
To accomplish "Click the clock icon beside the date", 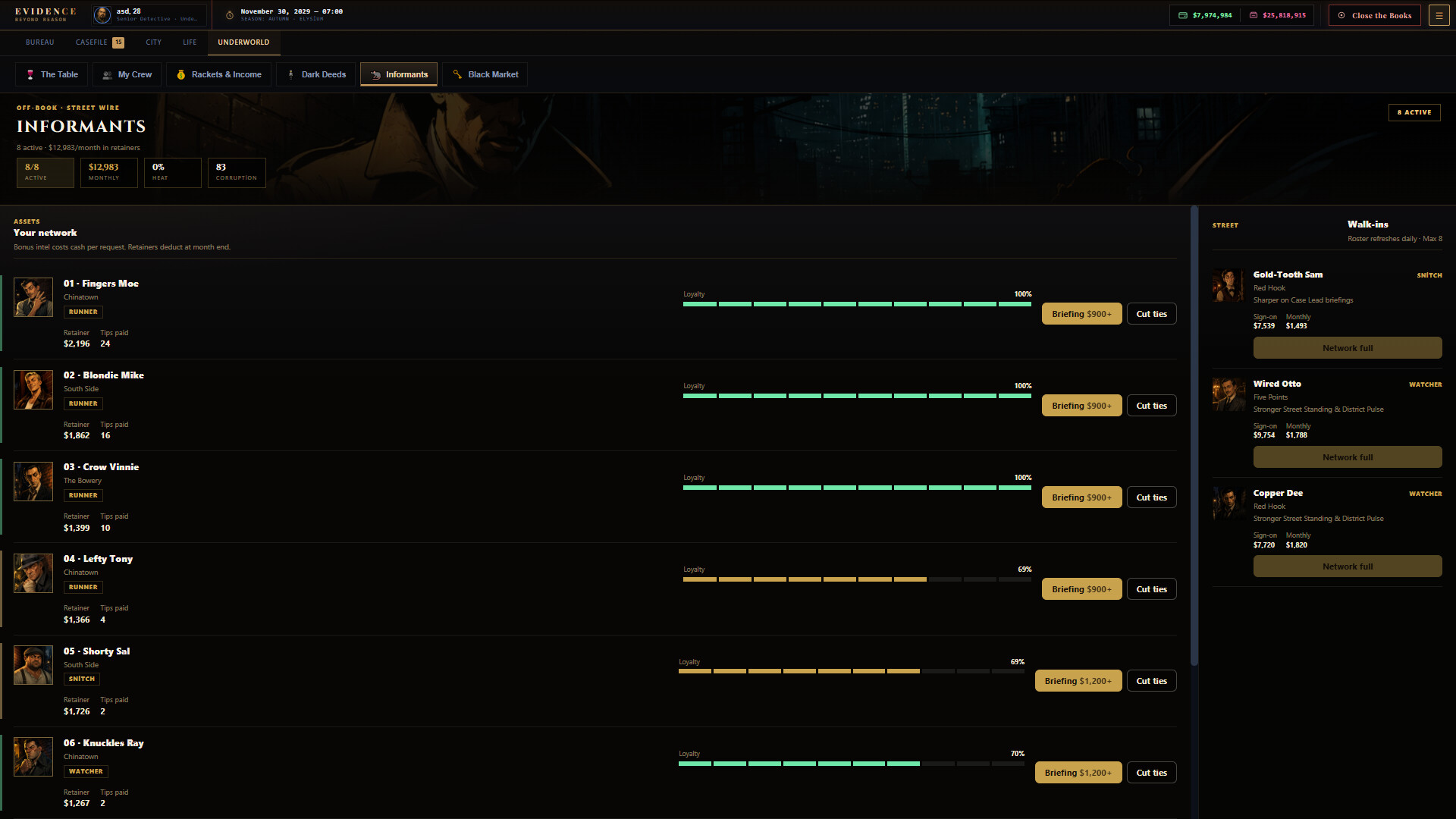I will (x=230, y=15).
